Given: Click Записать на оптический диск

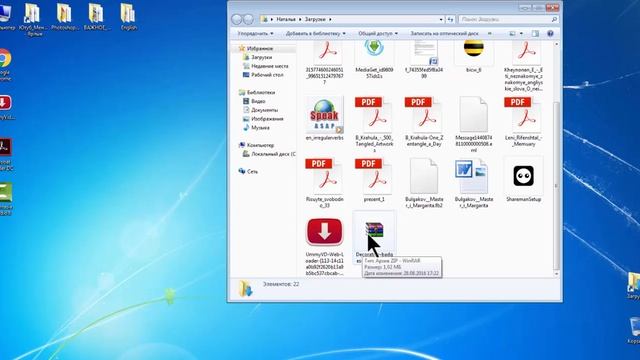Looking at the screenshot, I should (x=444, y=33).
